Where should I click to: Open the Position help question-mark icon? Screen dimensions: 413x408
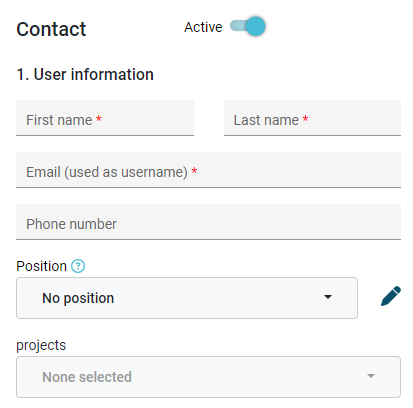point(78,266)
